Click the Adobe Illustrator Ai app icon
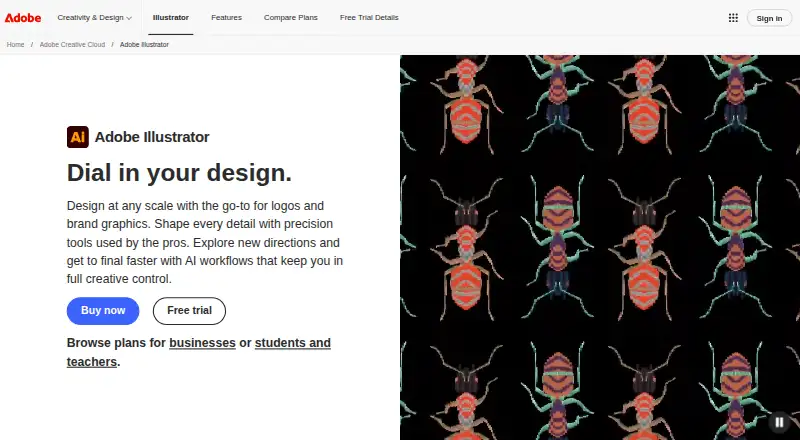The height and width of the screenshot is (440, 800). click(x=78, y=137)
